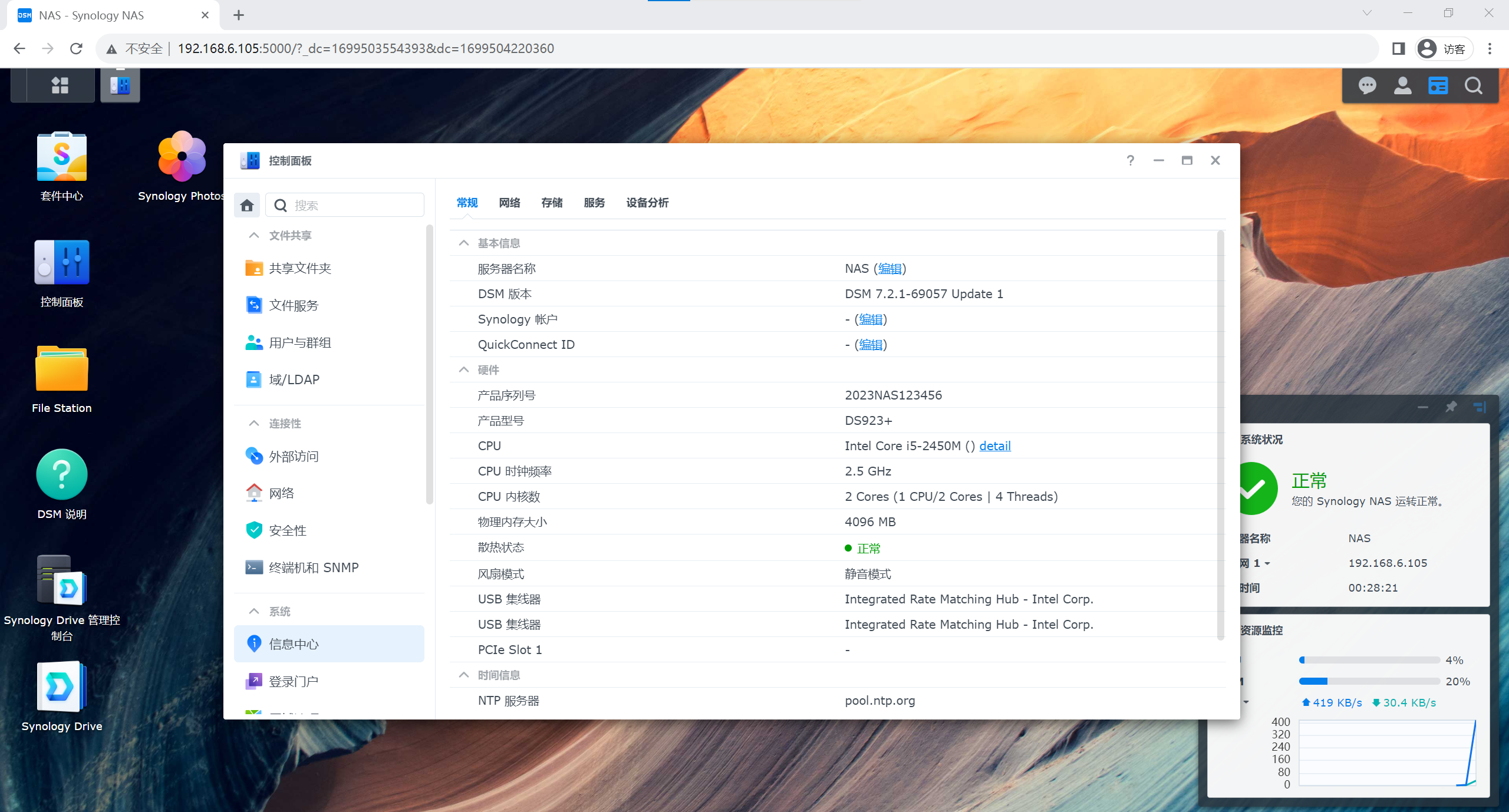Image resolution: width=1509 pixels, height=812 pixels.
Task: Open Shared Folder settings
Action: point(329,269)
